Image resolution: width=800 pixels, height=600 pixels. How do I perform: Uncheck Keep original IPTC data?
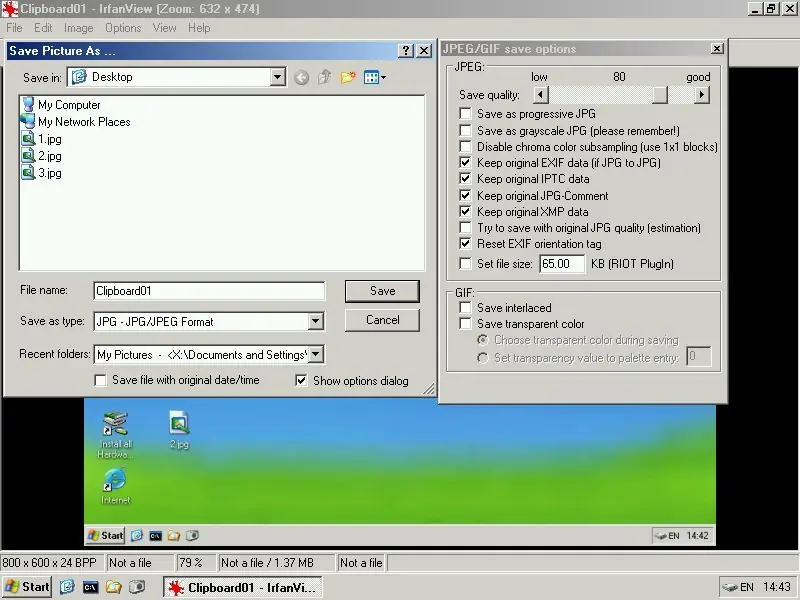tap(465, 179)
